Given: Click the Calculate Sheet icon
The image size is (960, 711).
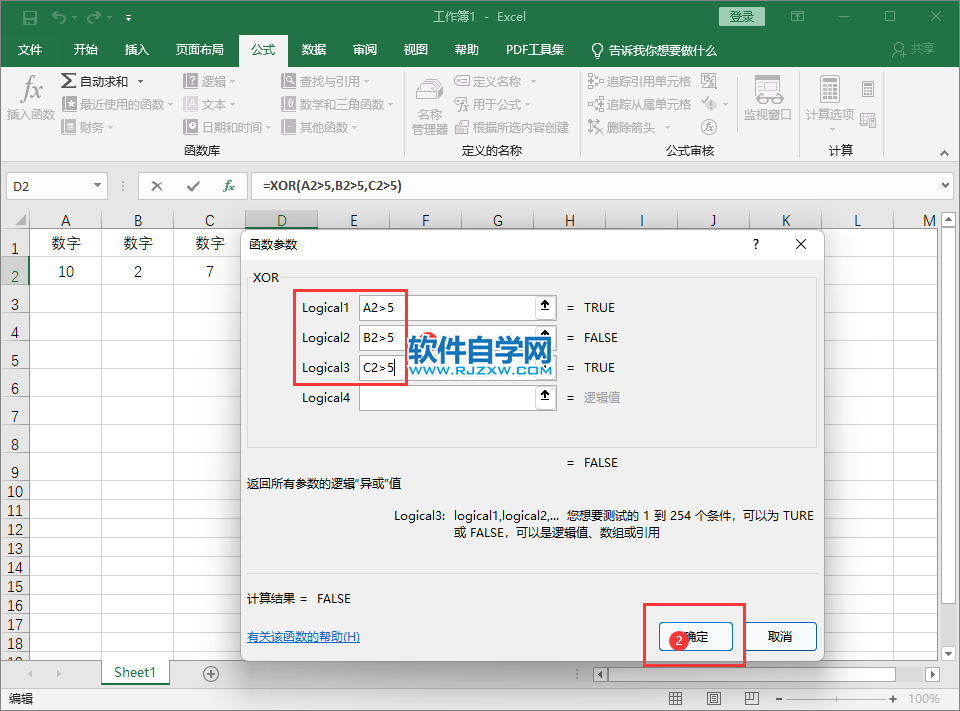Looking at the screenshot, I should tap(868, 120).
